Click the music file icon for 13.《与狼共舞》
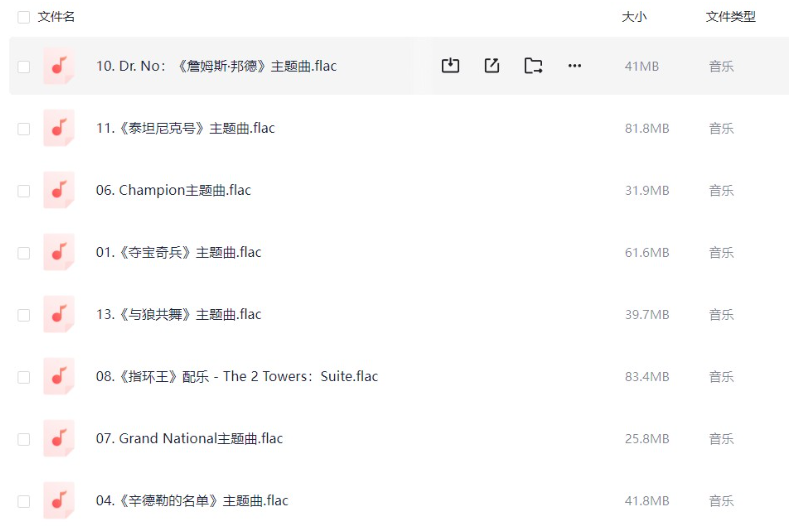This screenshot has height=528, width=790. (59, 314)
